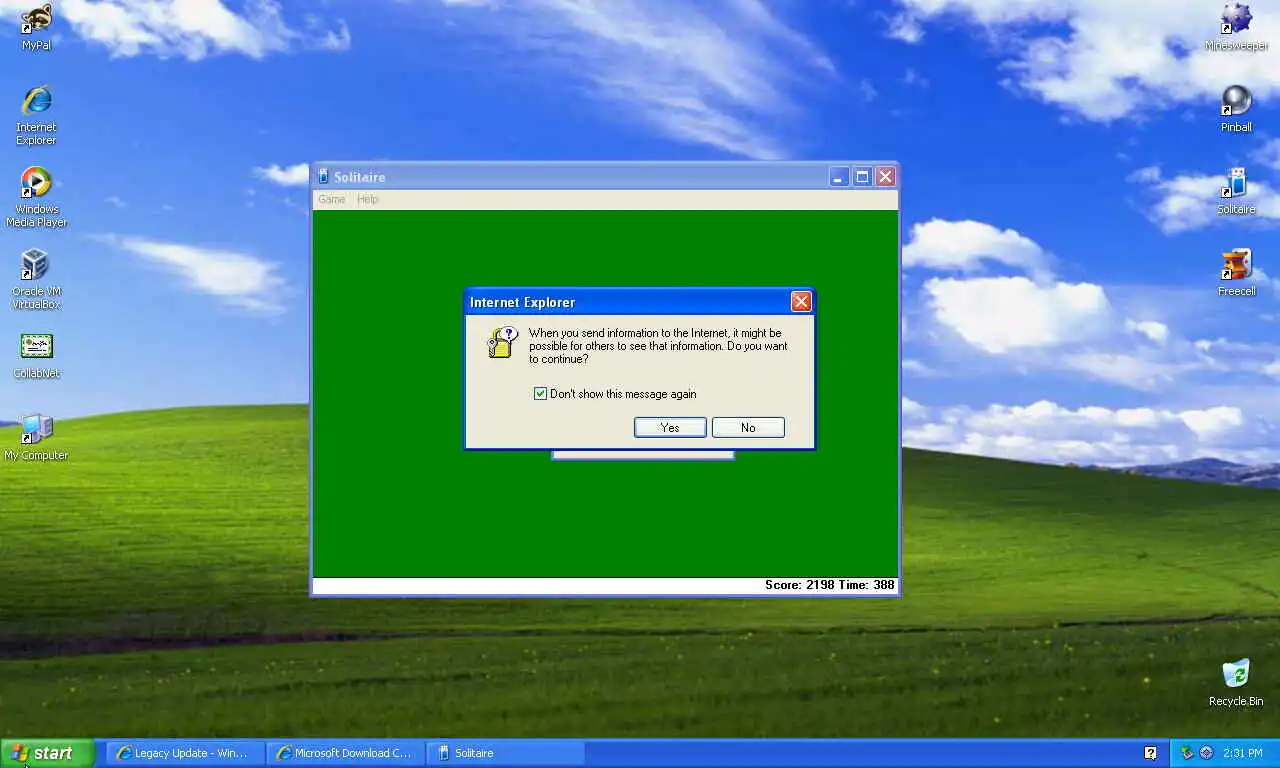Switch to Microsoft Download Center taskbar window
Image resolution: width=1280 pixels, height=768 pixels.
346,753
